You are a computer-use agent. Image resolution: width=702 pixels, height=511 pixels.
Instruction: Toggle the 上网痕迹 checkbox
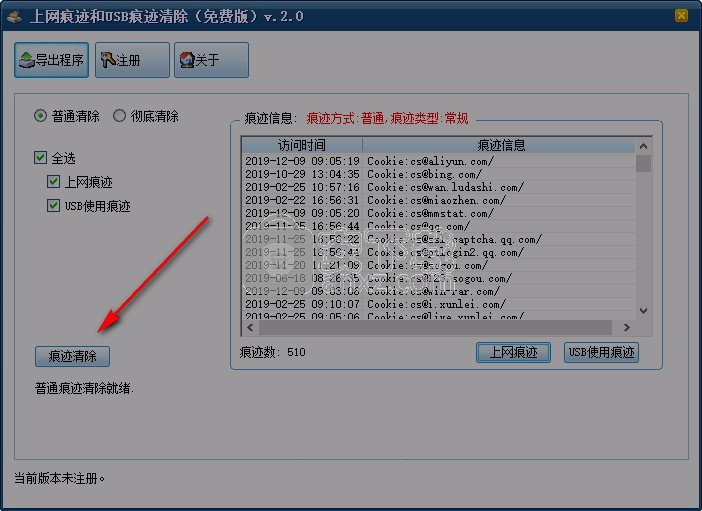click(53, 181)
